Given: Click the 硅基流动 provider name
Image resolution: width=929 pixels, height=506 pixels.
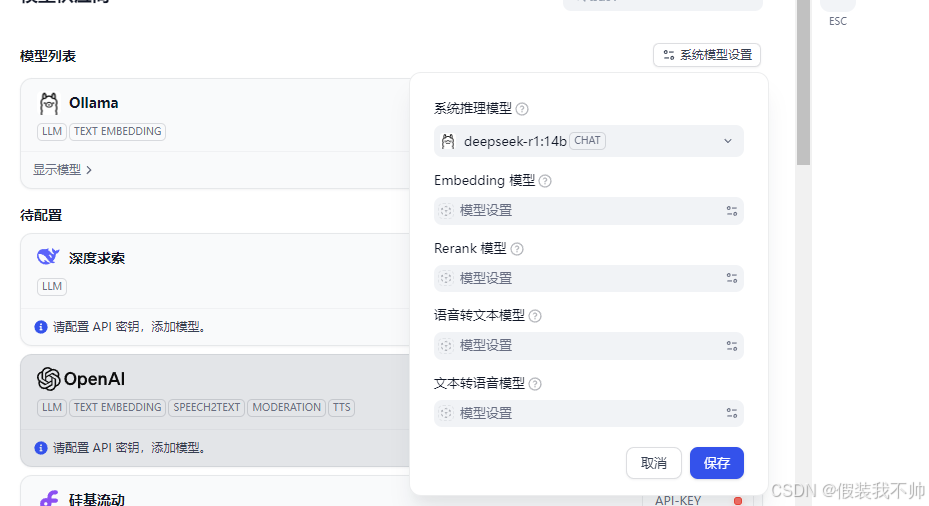Looking at the screenshot, I should click(97, 499).
